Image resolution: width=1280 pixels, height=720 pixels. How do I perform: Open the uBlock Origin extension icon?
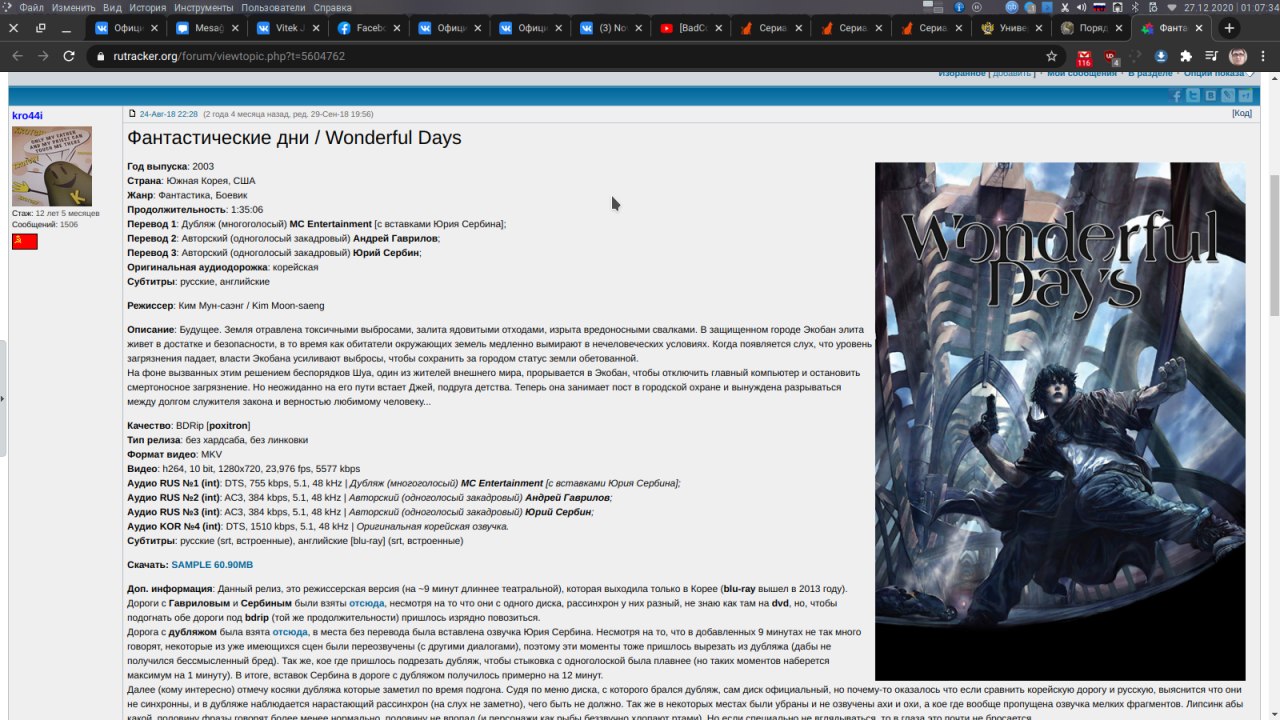click(1112, 57)
